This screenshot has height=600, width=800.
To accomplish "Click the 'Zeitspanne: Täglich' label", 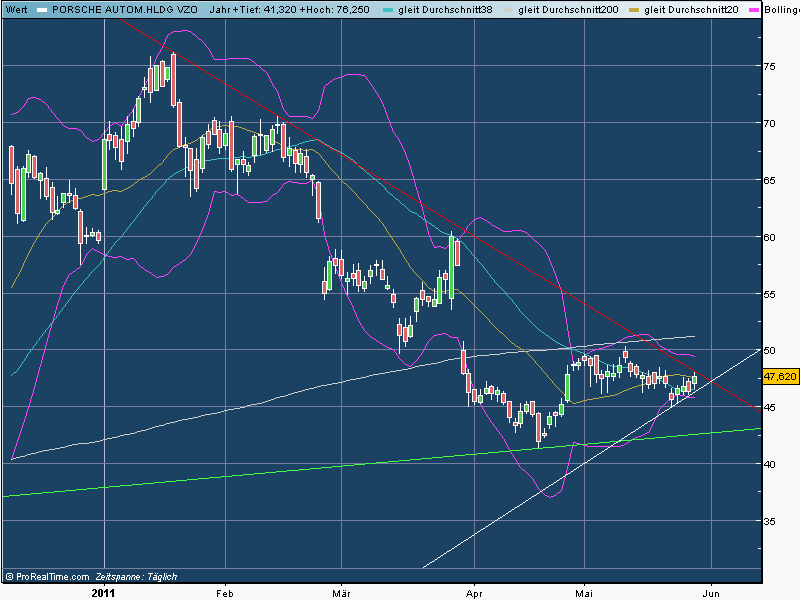I will click(x=136, y=577).
